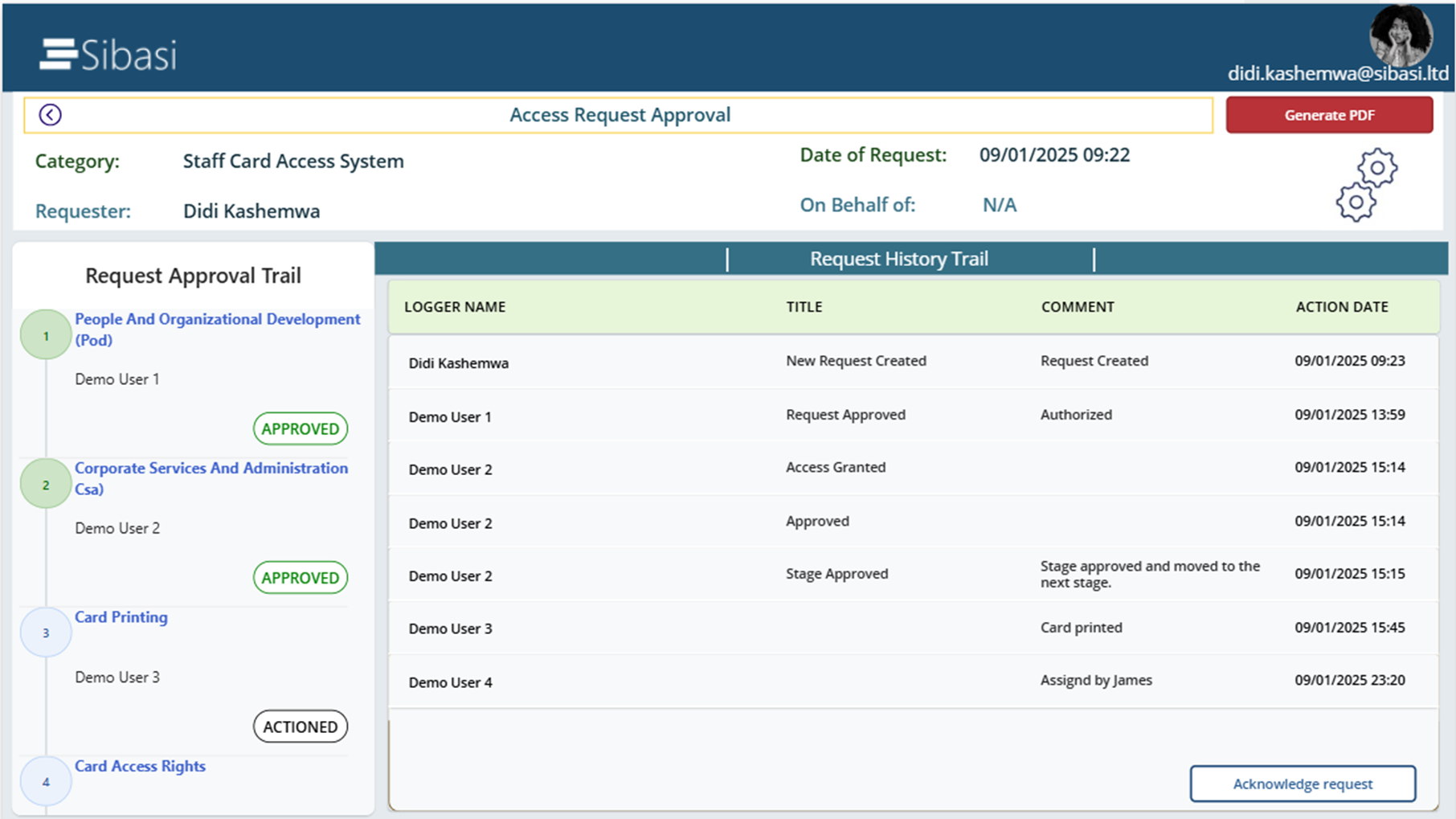
Task: Click the Staff Card Access System value
Action: pyautogui.click(x=293, y=162)
